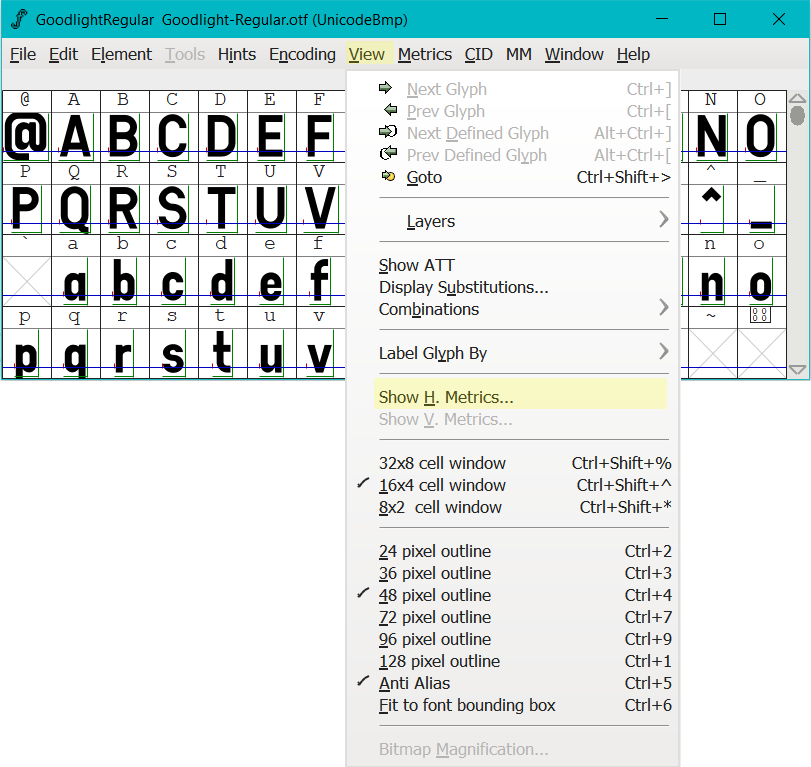Image resolution: width=811 pixels, height=767 pixels.
Task: Maximize the FontForge window
Action: pyautogui.click(x=719, y=19)
